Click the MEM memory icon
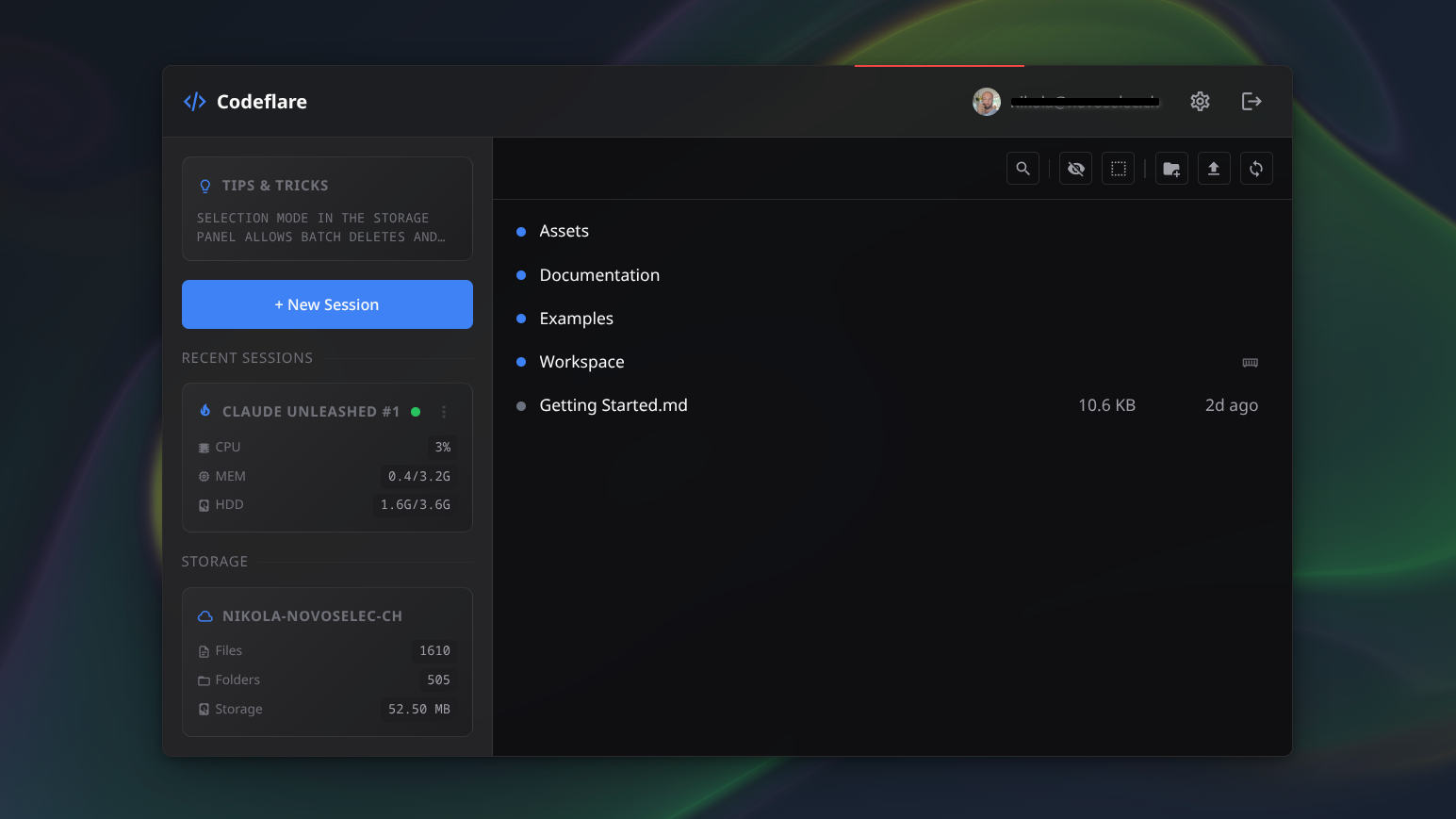 click(204, 477)
